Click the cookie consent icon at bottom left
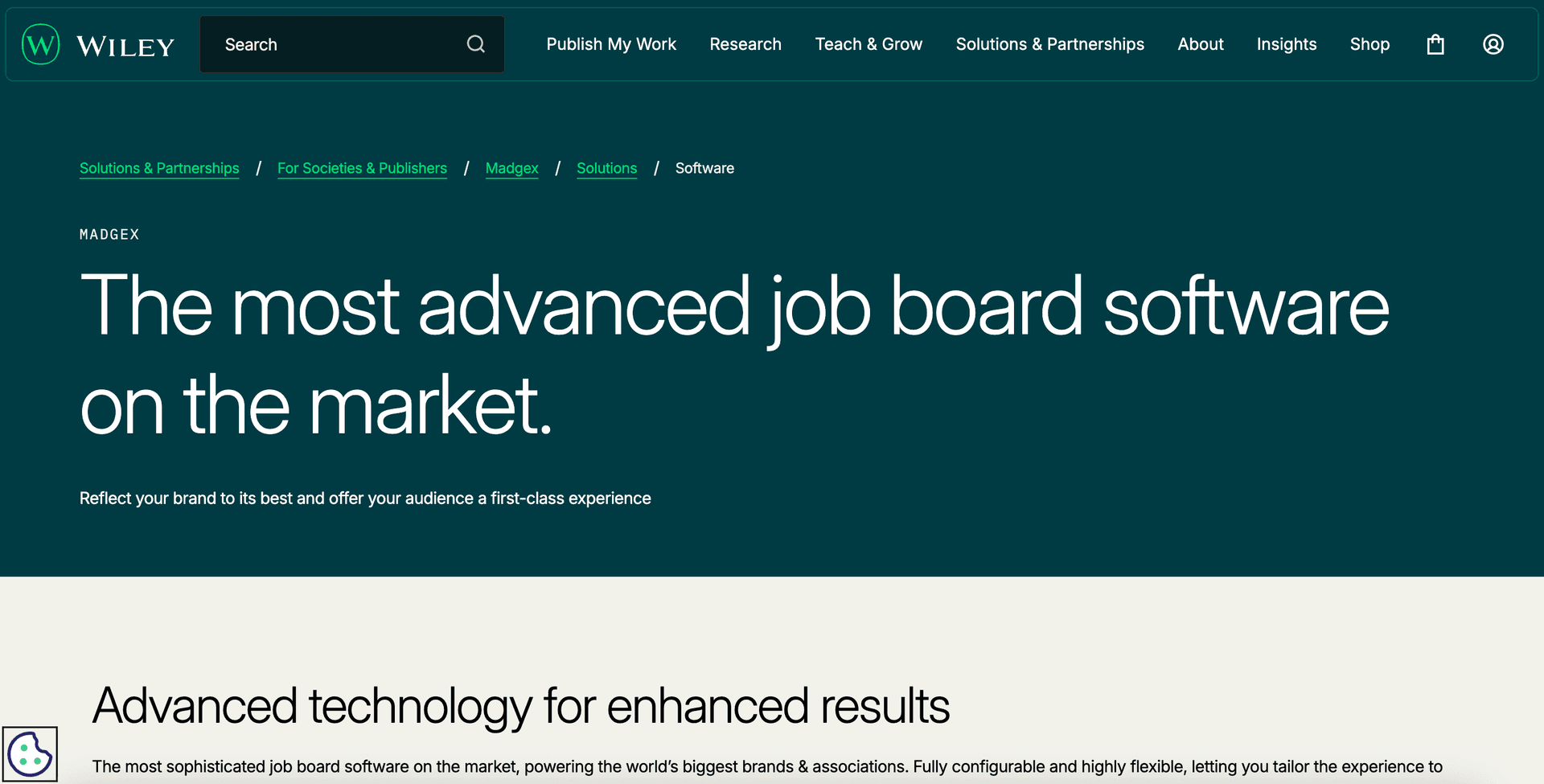This screenshot has height=784, width=1544. pyautogui.click(x=31, y=754)
